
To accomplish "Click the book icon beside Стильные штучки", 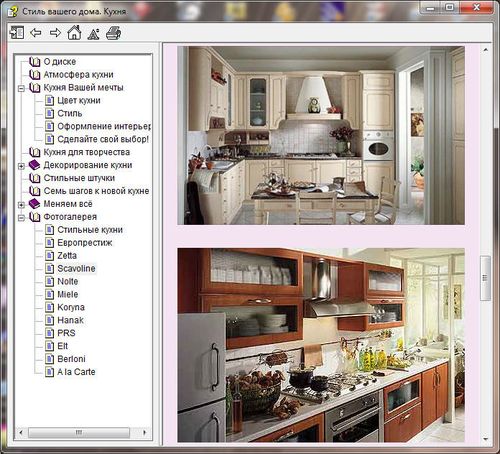I will coord(35,178).
